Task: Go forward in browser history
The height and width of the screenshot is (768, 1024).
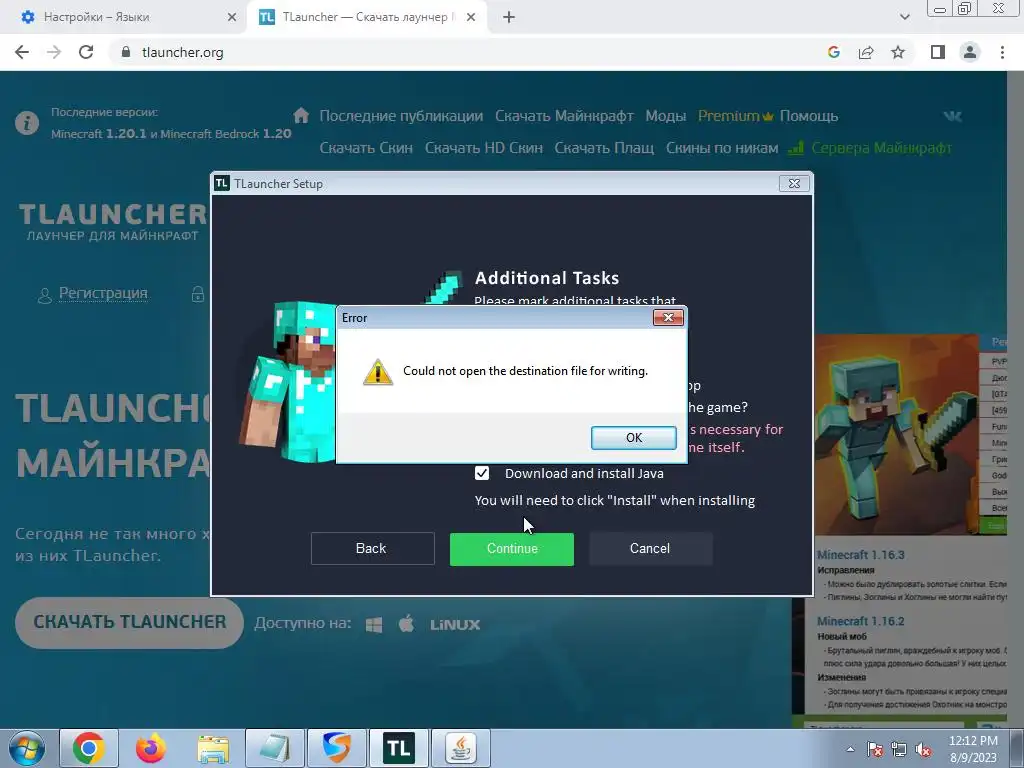Action: pyautogui.click(x=54, y=52)
